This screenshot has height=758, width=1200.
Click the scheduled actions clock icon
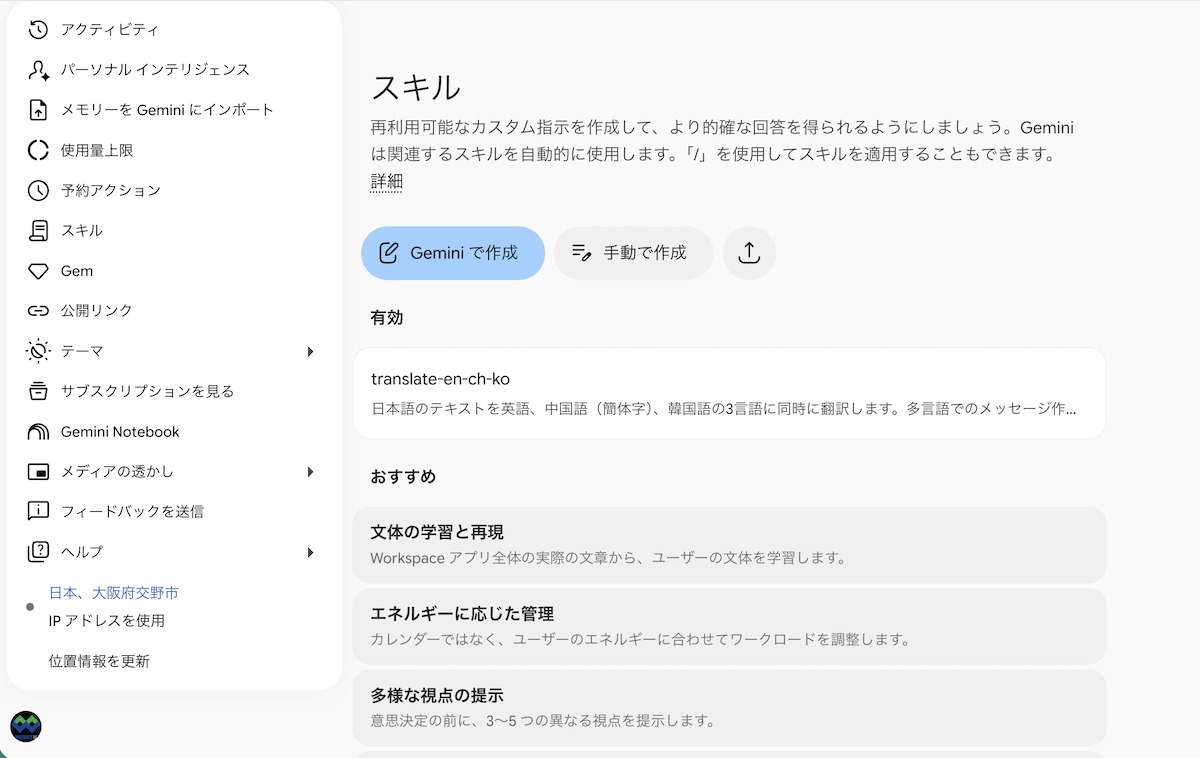tap(38, 190)
